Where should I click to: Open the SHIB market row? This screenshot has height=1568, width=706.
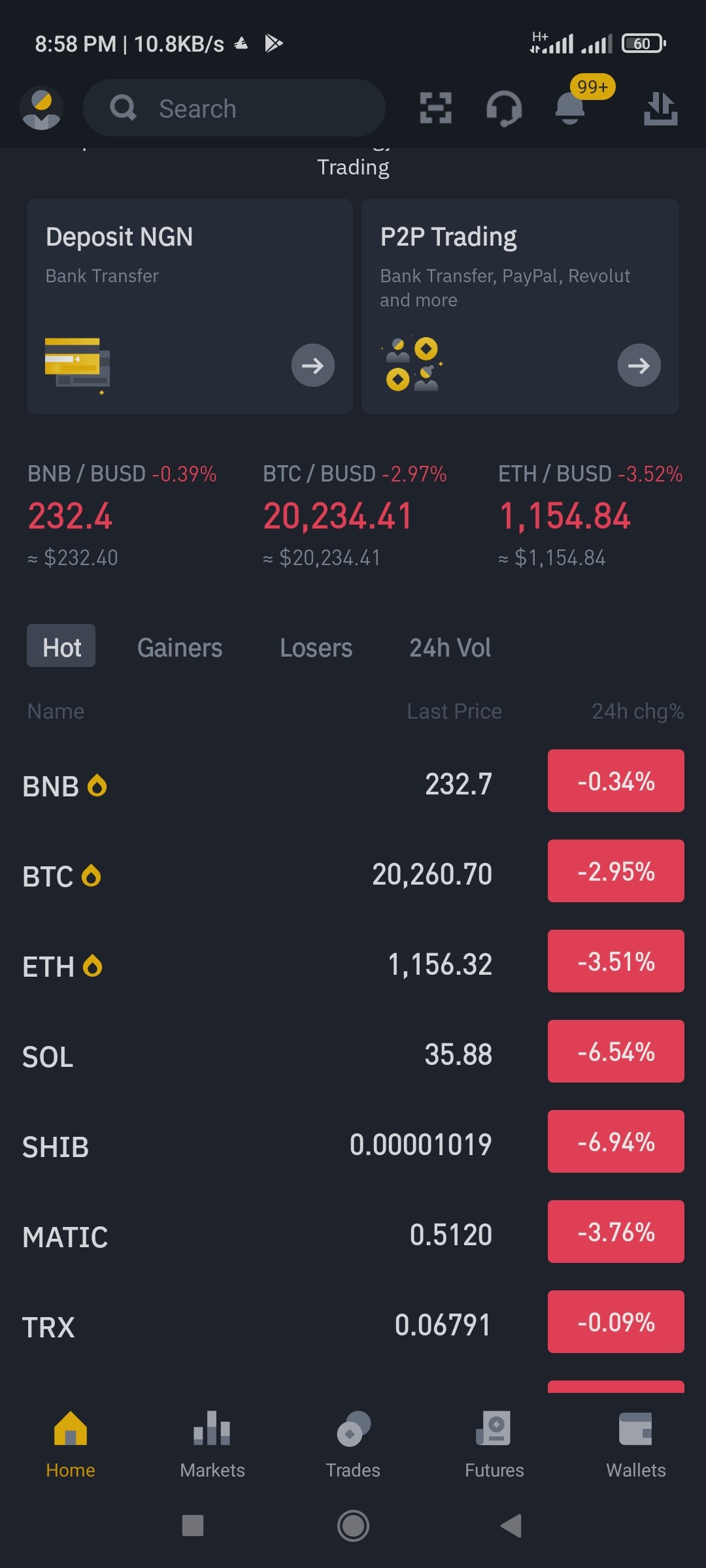click(x=353, y=1145)
